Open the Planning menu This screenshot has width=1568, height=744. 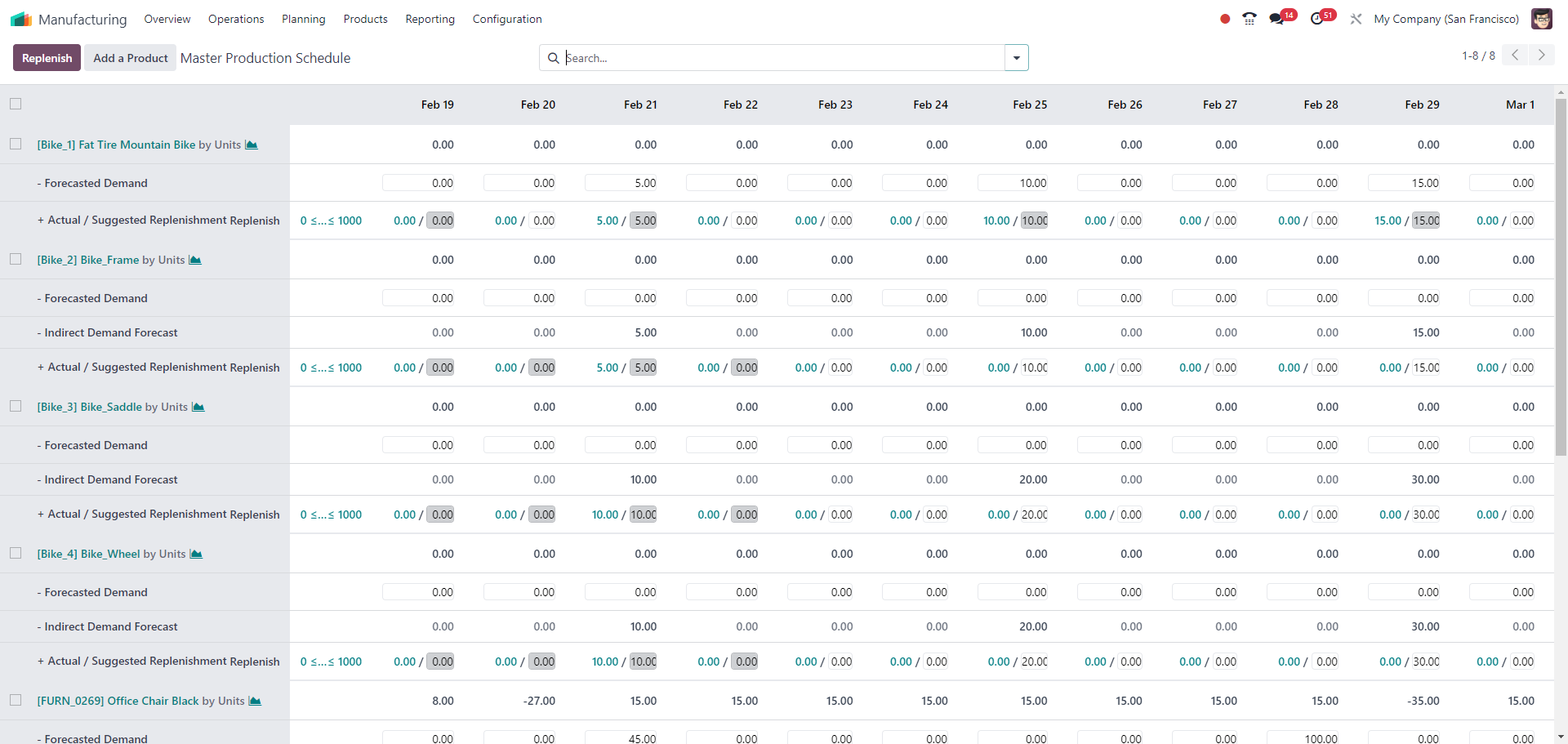coord(304,19)
